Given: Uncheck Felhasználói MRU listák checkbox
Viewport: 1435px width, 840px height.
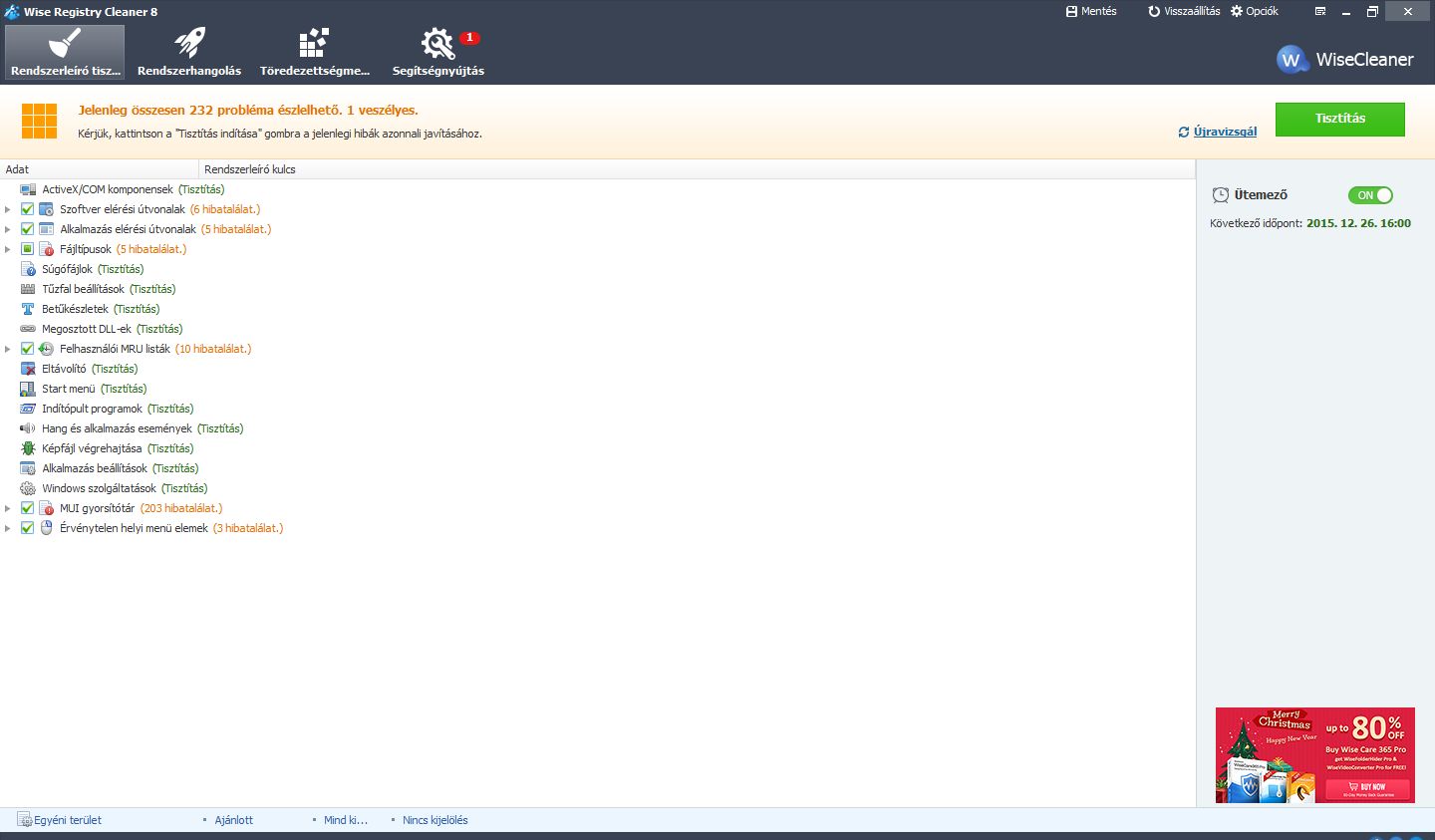Looking at the screenshot, I should 28,349.
